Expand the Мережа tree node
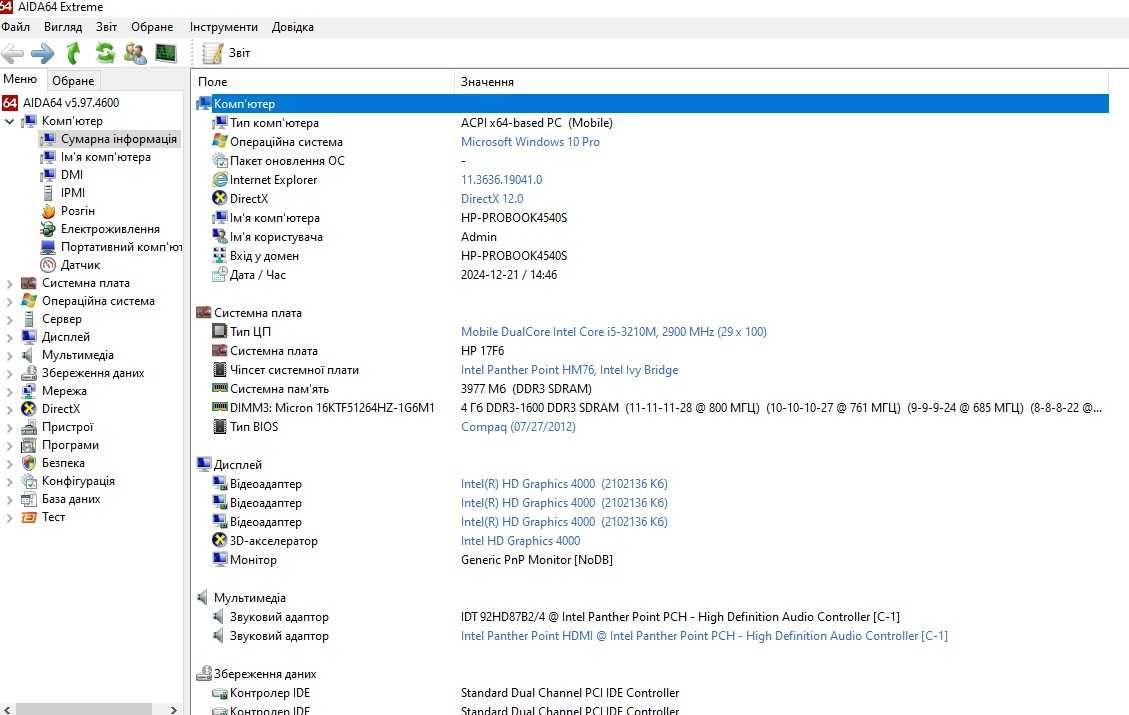 coord(9,392)
